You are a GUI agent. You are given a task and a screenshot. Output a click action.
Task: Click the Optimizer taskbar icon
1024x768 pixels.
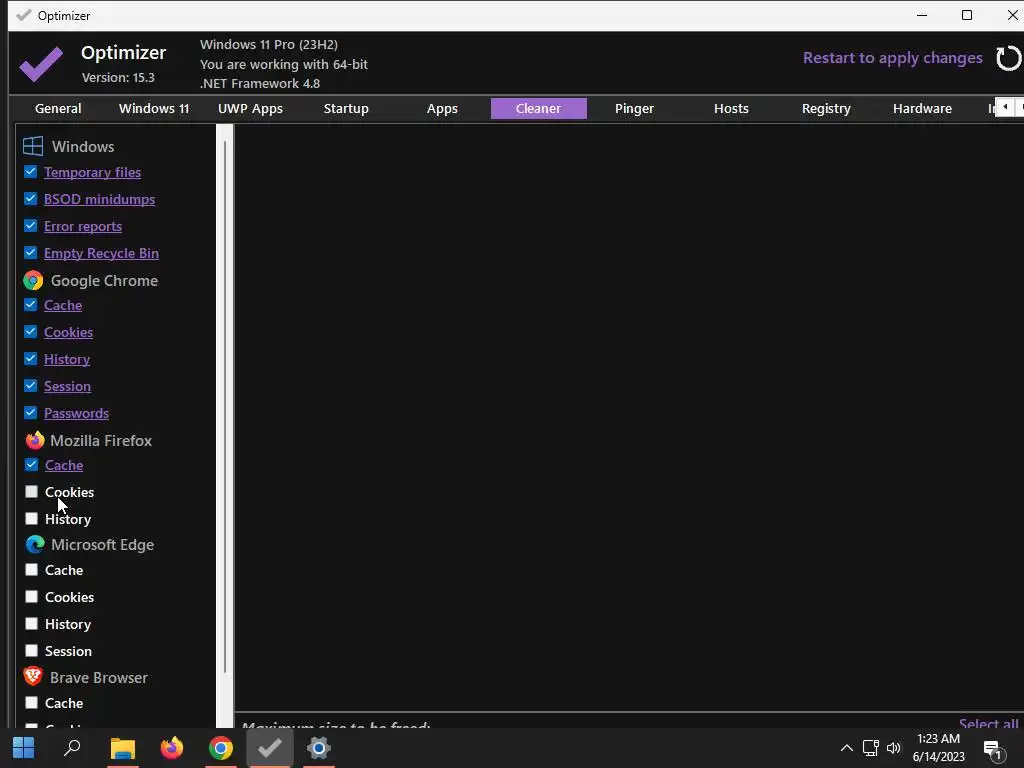pos(270,748)
